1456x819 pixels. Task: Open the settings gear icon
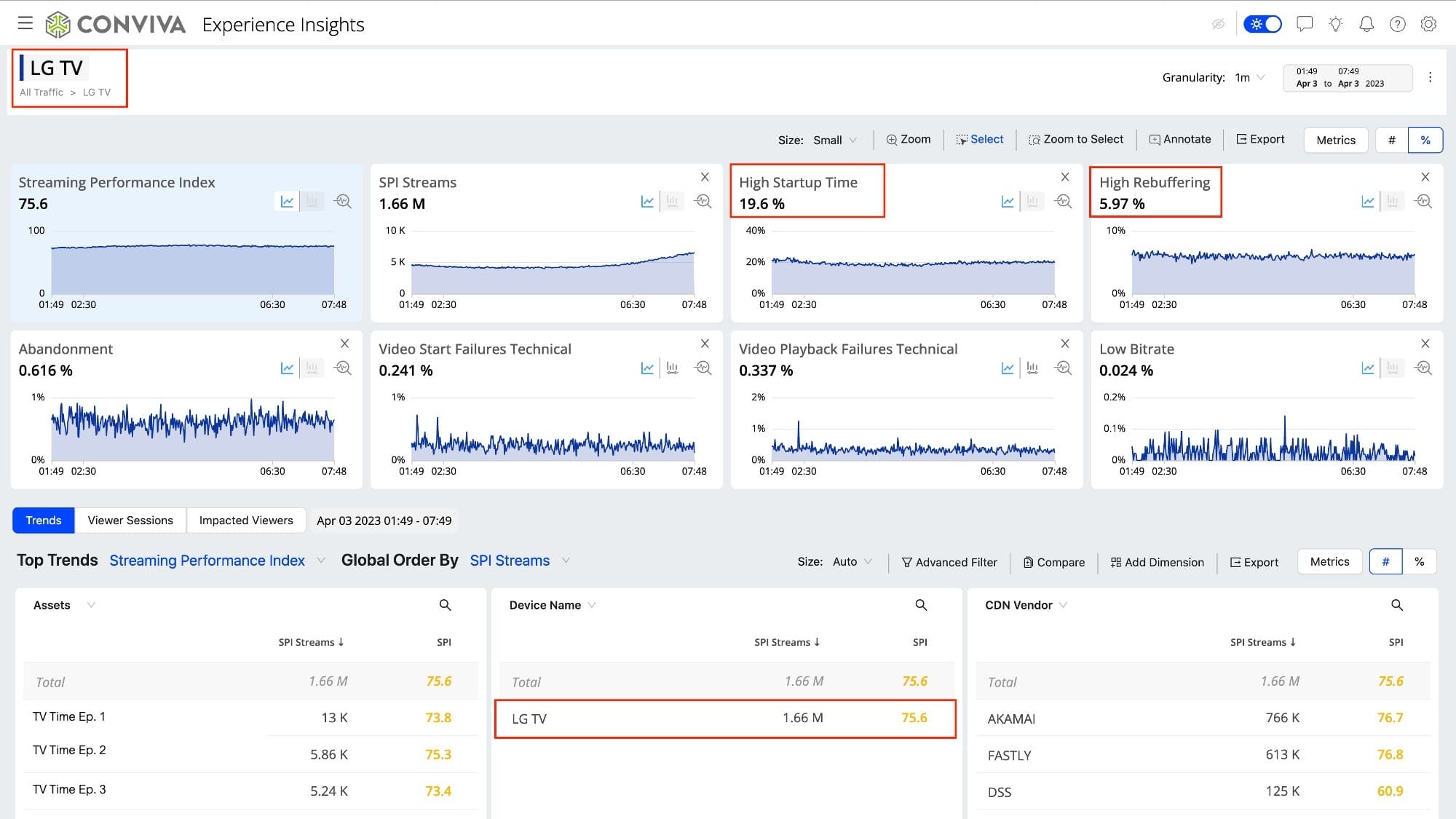pos(1428,24)
